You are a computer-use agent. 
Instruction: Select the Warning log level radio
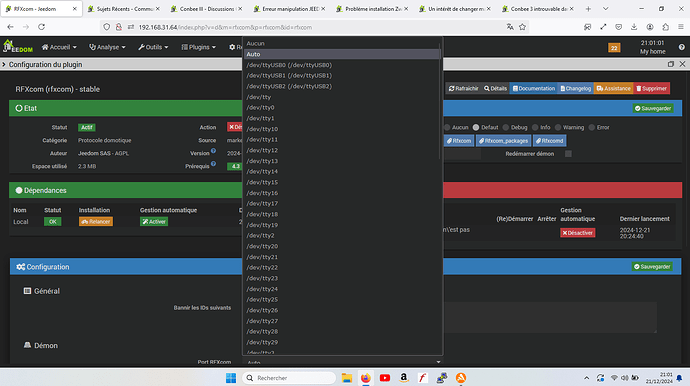(558, 127)
